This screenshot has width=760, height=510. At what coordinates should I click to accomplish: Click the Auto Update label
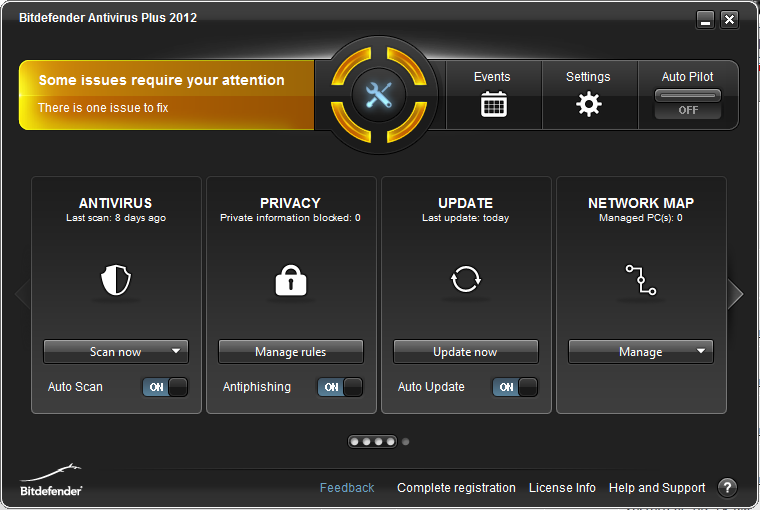431,387
